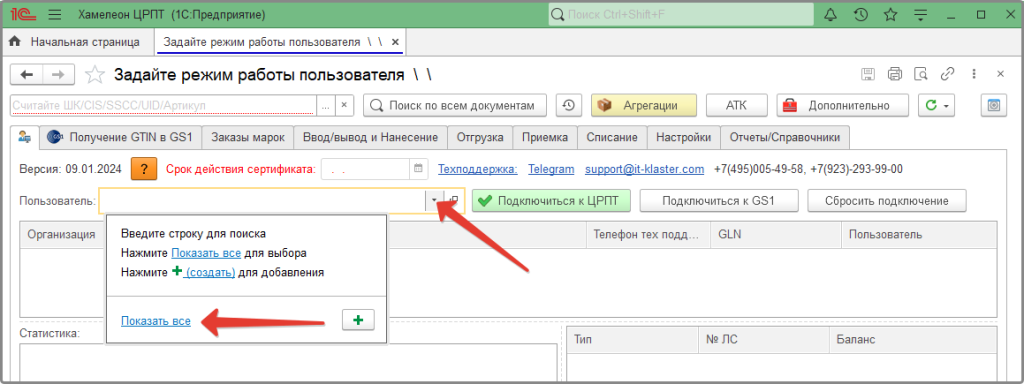1024x384 pixels.
Task: Open Дополнительно with red toolbox icon
Action: 842,105
